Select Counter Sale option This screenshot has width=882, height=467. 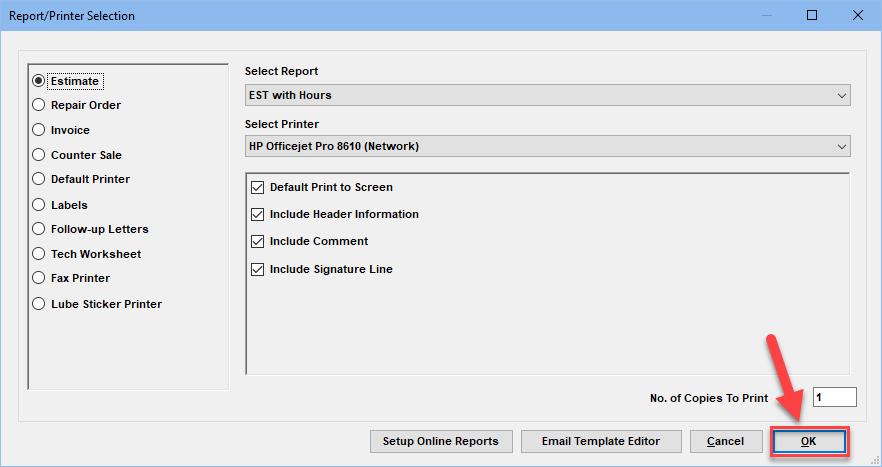pyautogui.click(x=39, y=155)
